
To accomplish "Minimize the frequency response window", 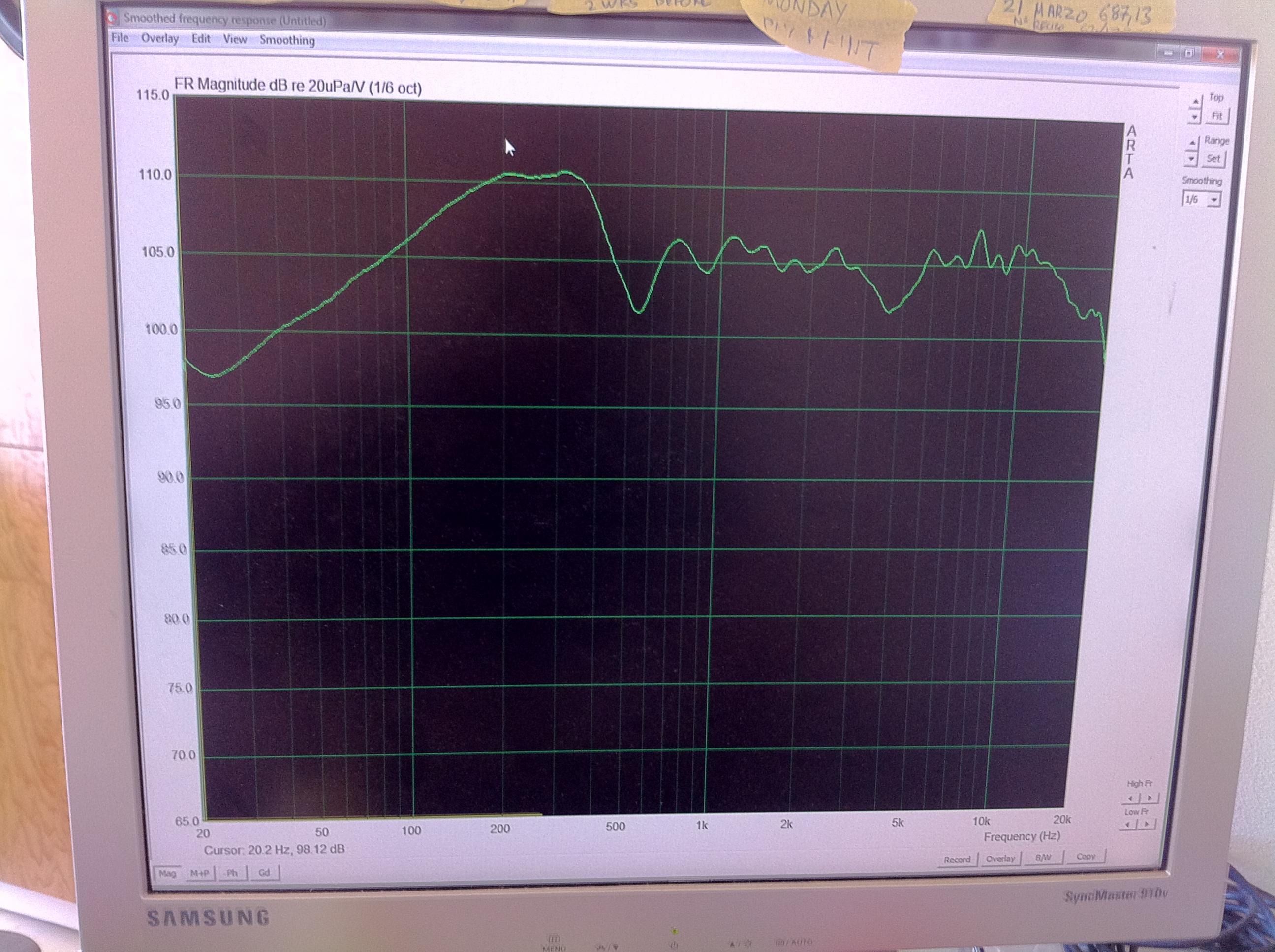I will [x=1167, y=53].
